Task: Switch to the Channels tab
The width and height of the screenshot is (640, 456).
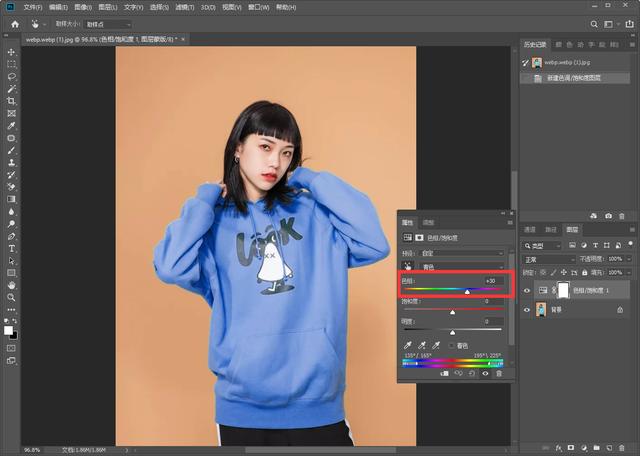Action: [529, 229]
